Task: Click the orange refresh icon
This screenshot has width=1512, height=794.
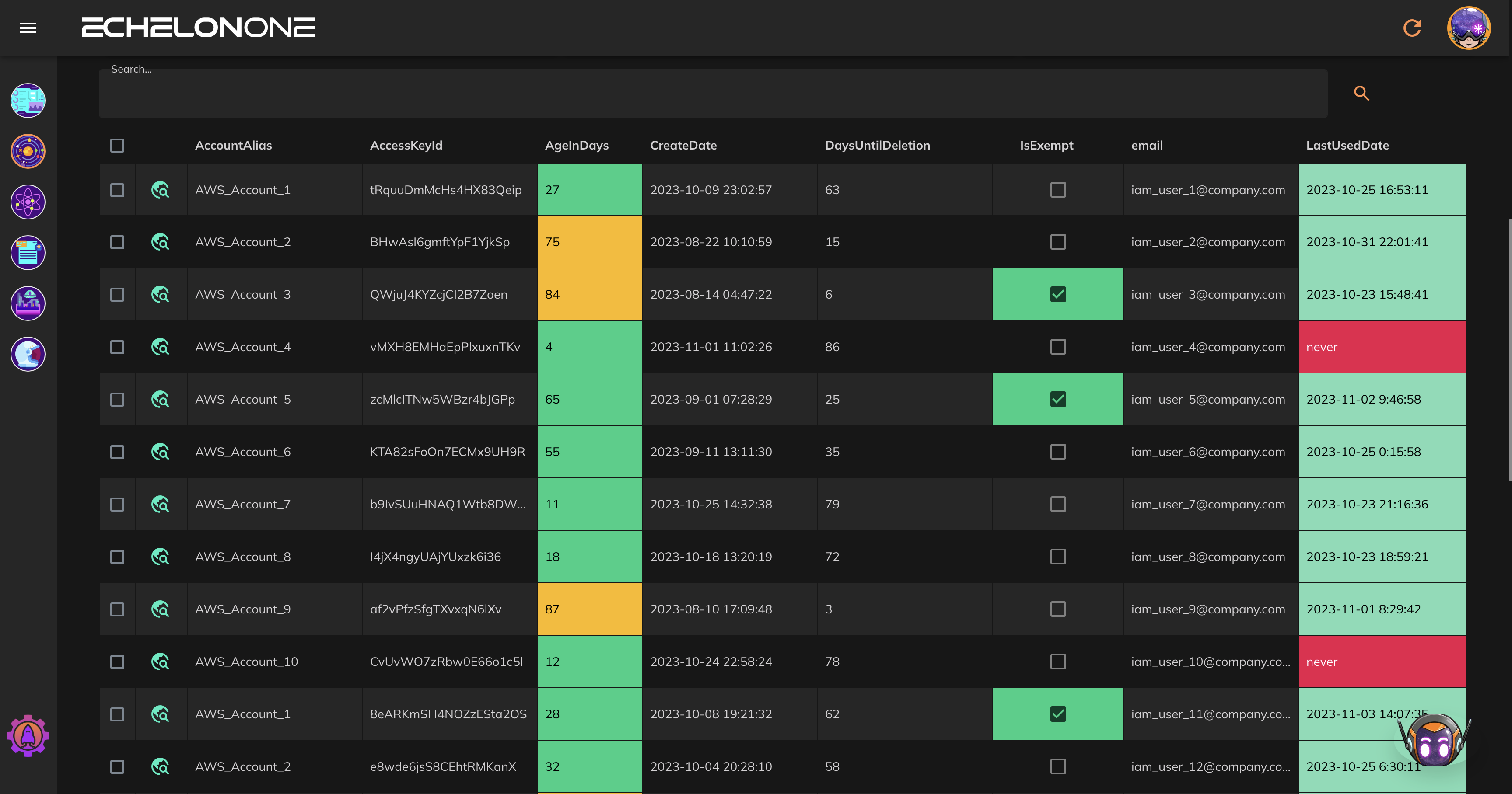Action: click(1412, 28)
